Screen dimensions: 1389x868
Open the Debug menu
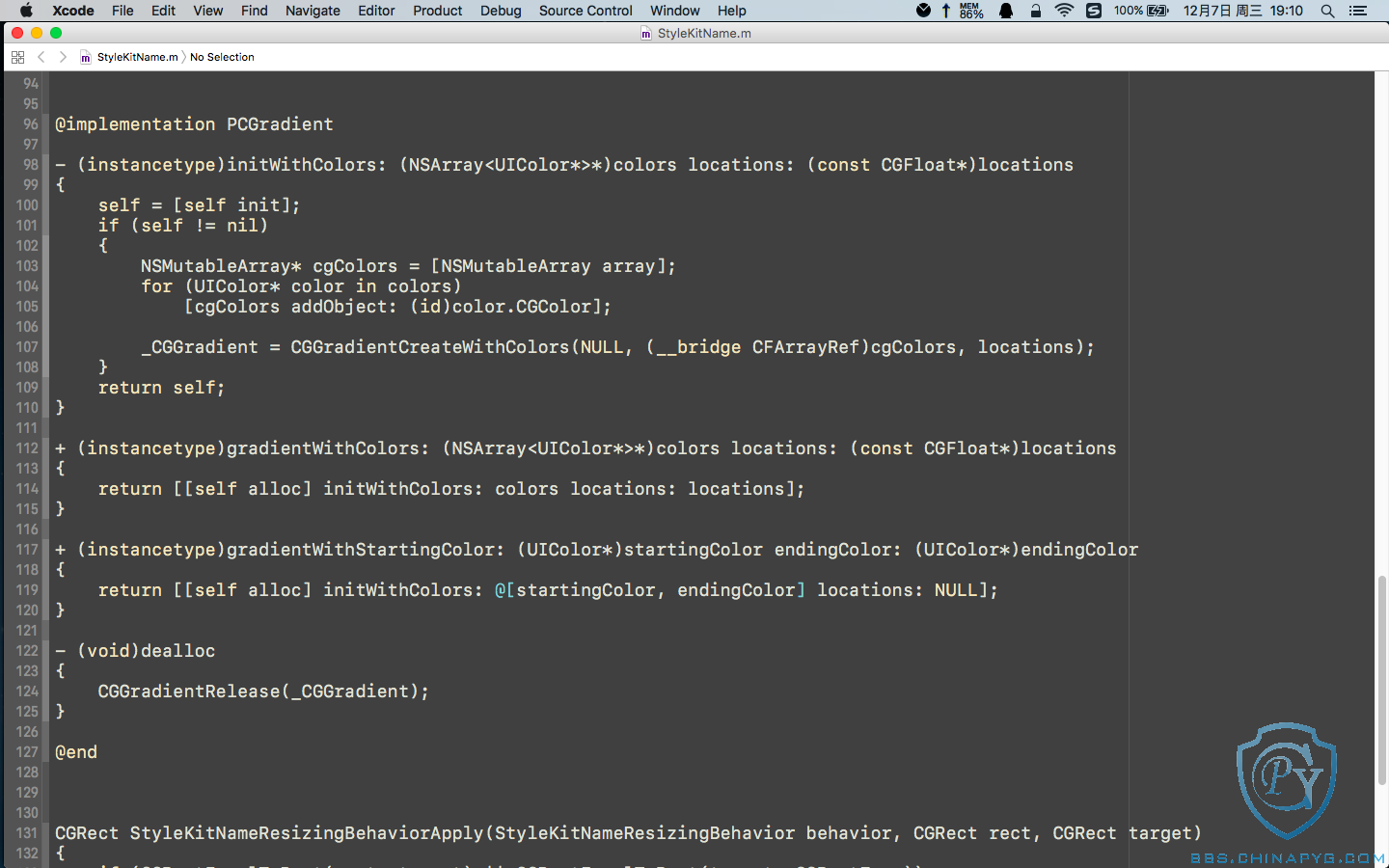click(x=501, y=11)
